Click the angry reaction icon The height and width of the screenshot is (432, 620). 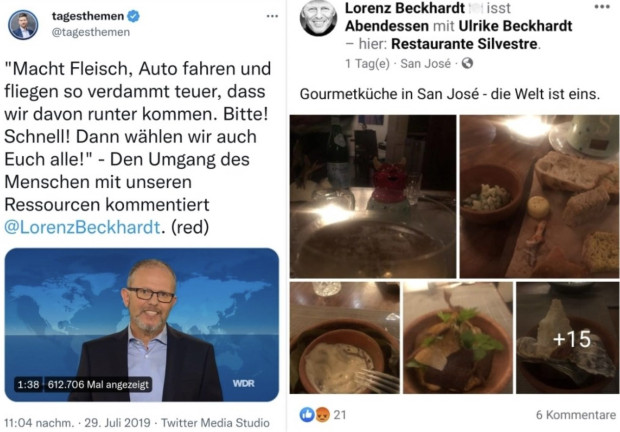[x=322, y=415]
